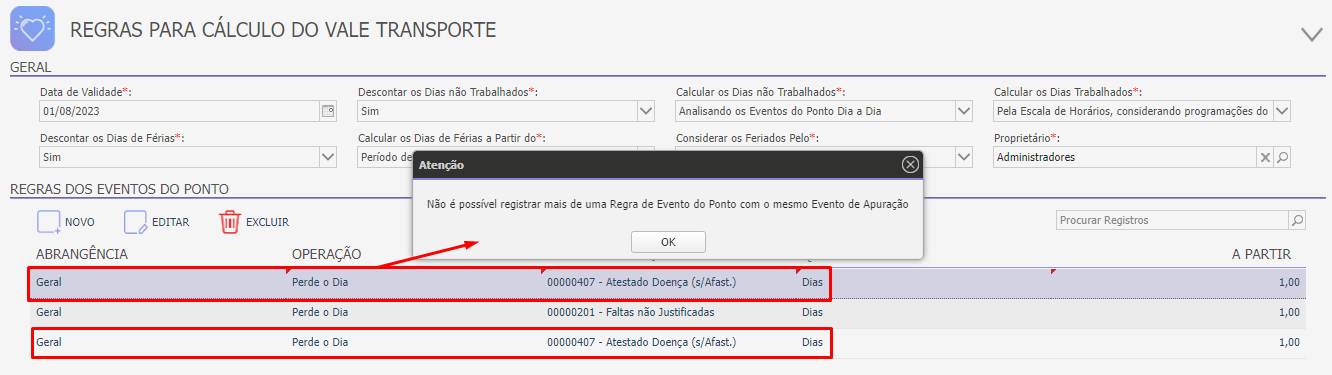Screen dimensions: 1332x375
Task: Click the Procurar Registros search field
Action: 1172,220
